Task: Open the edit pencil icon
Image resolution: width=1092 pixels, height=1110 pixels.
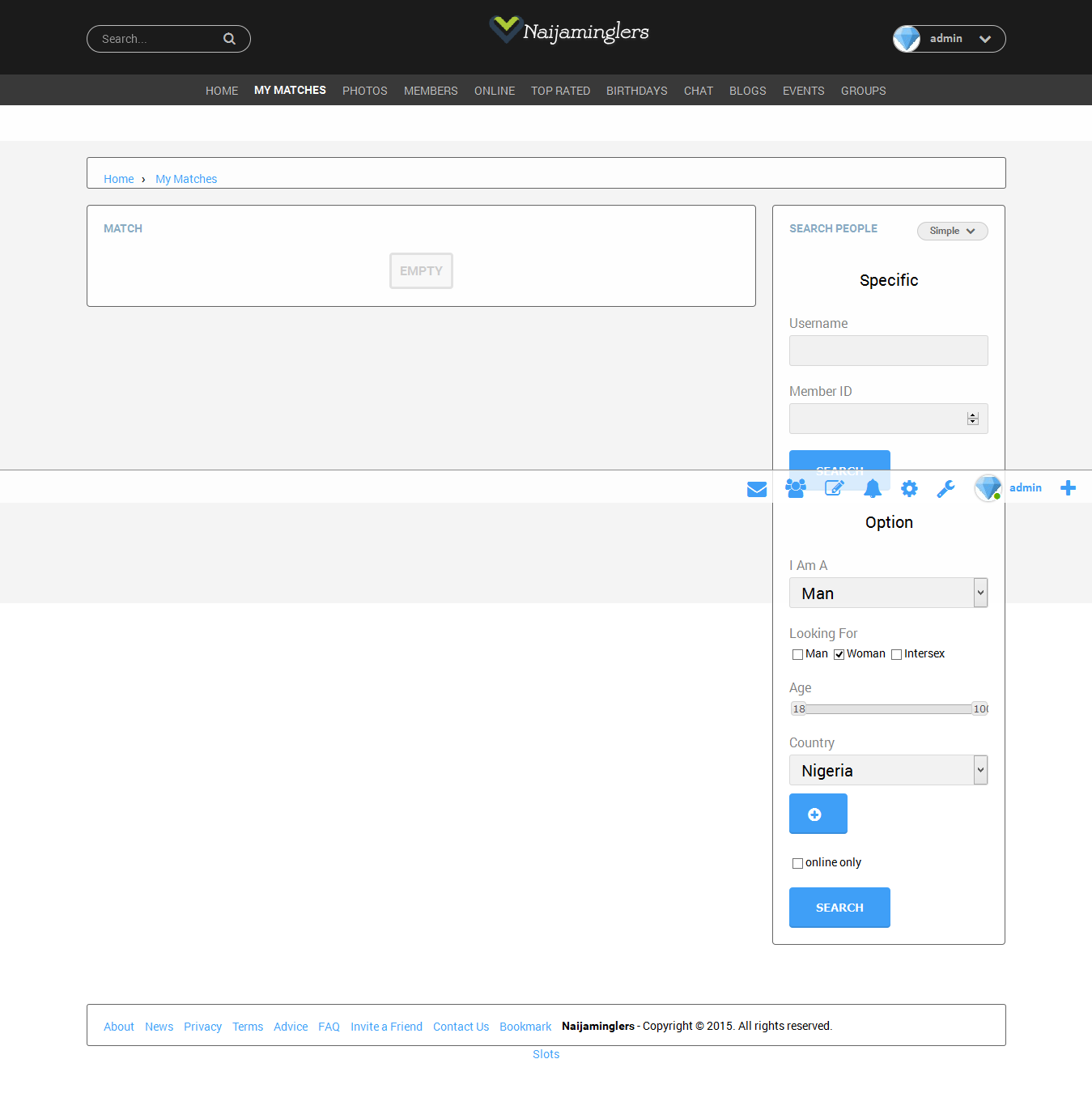Action: [x=834, y=488]
